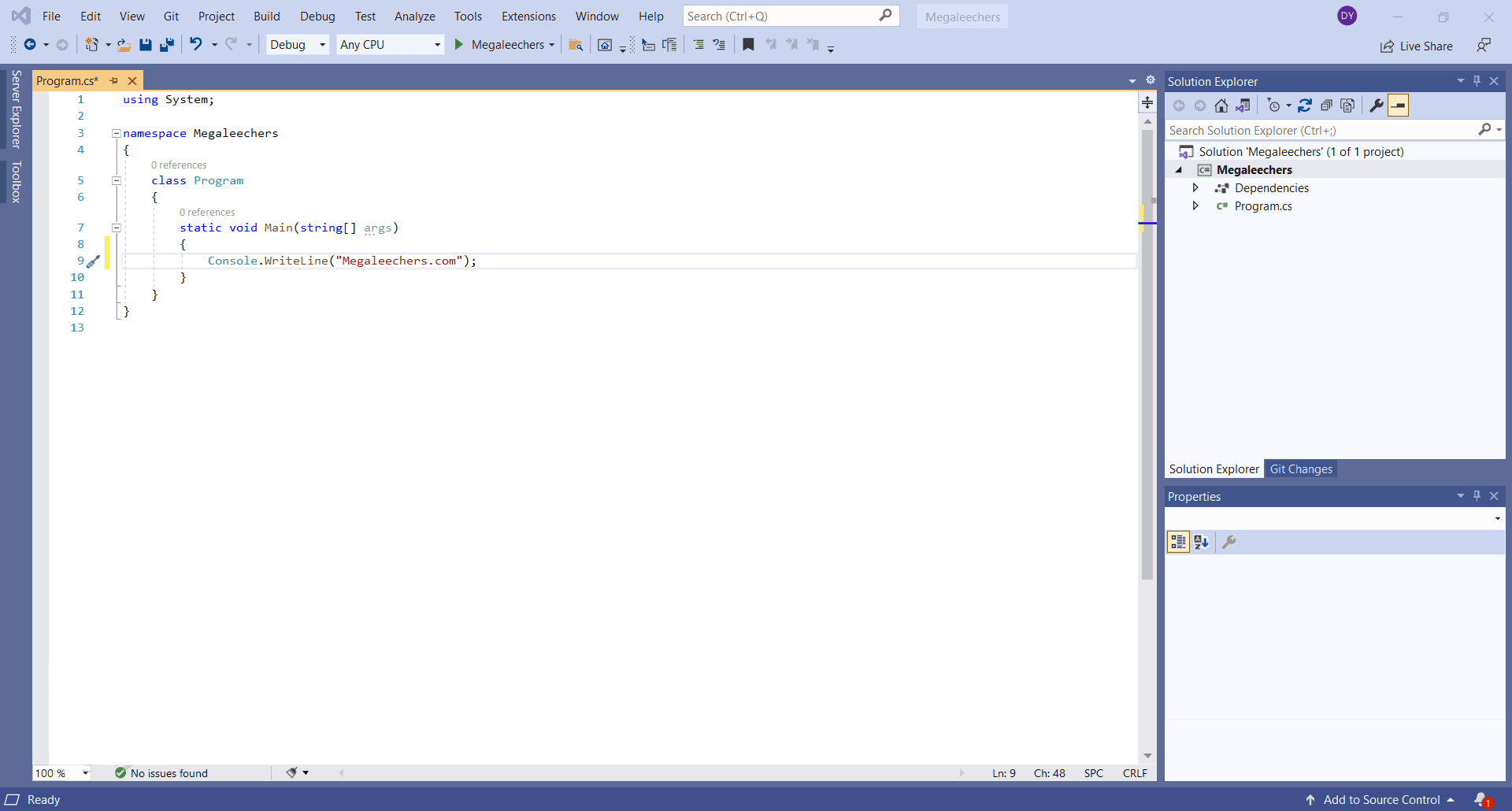Click the Property Pages wrench in Properties
Screen dimensions: 1512x811
pos(1229,542)
